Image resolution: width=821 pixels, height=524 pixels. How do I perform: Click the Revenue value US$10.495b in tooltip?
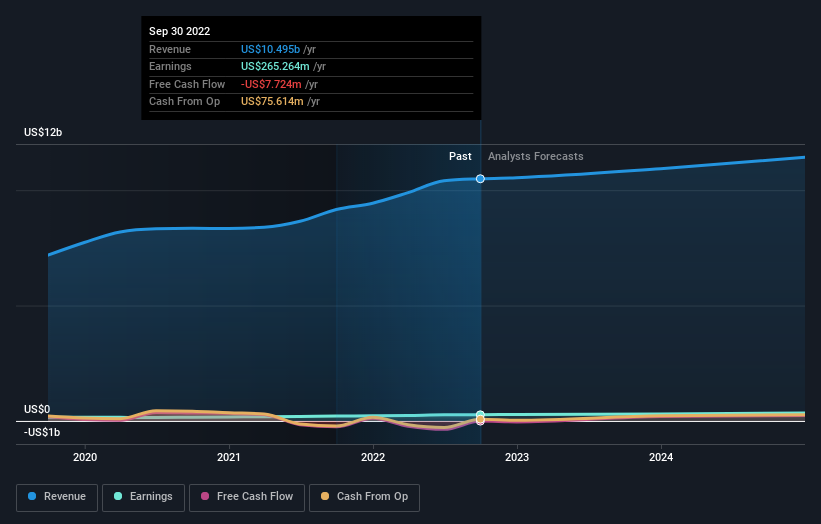270,49
